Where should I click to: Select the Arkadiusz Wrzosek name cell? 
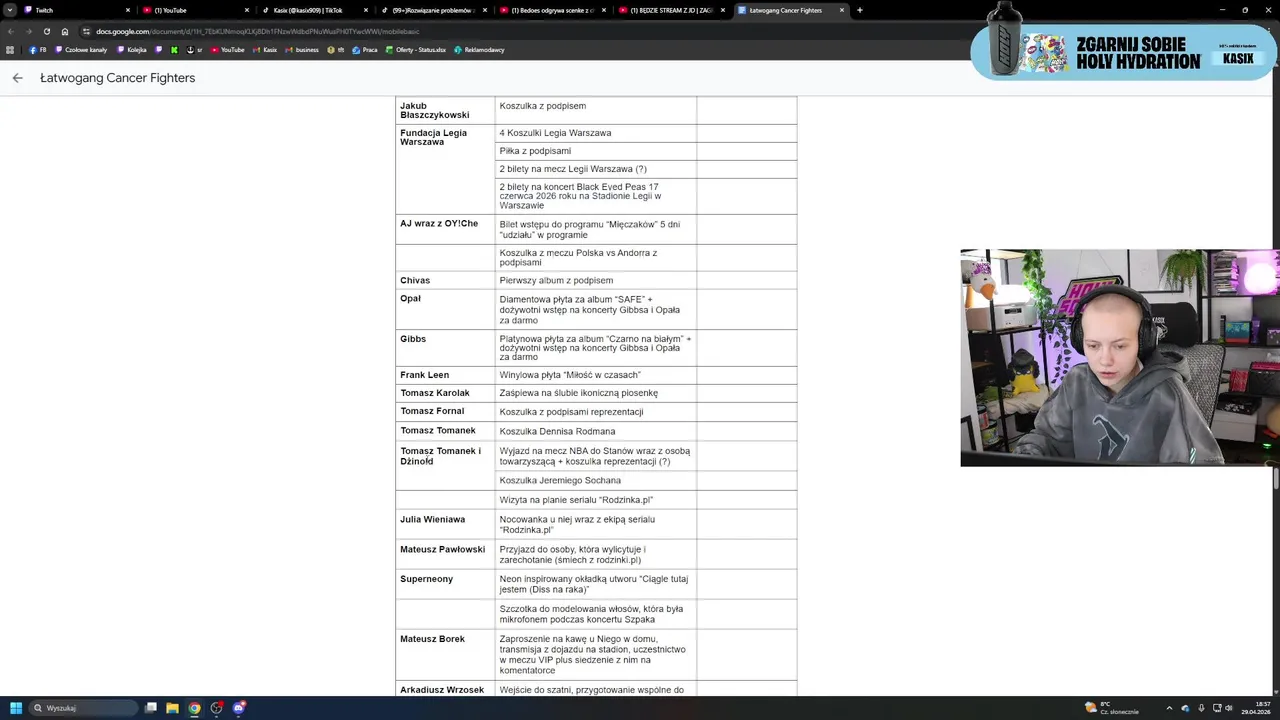tap(445, 689)
